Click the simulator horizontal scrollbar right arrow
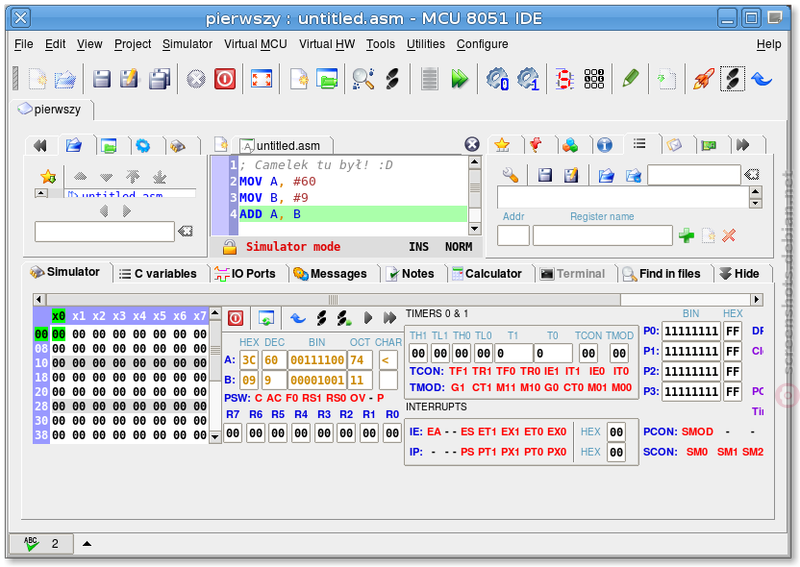 coord(757,300)
